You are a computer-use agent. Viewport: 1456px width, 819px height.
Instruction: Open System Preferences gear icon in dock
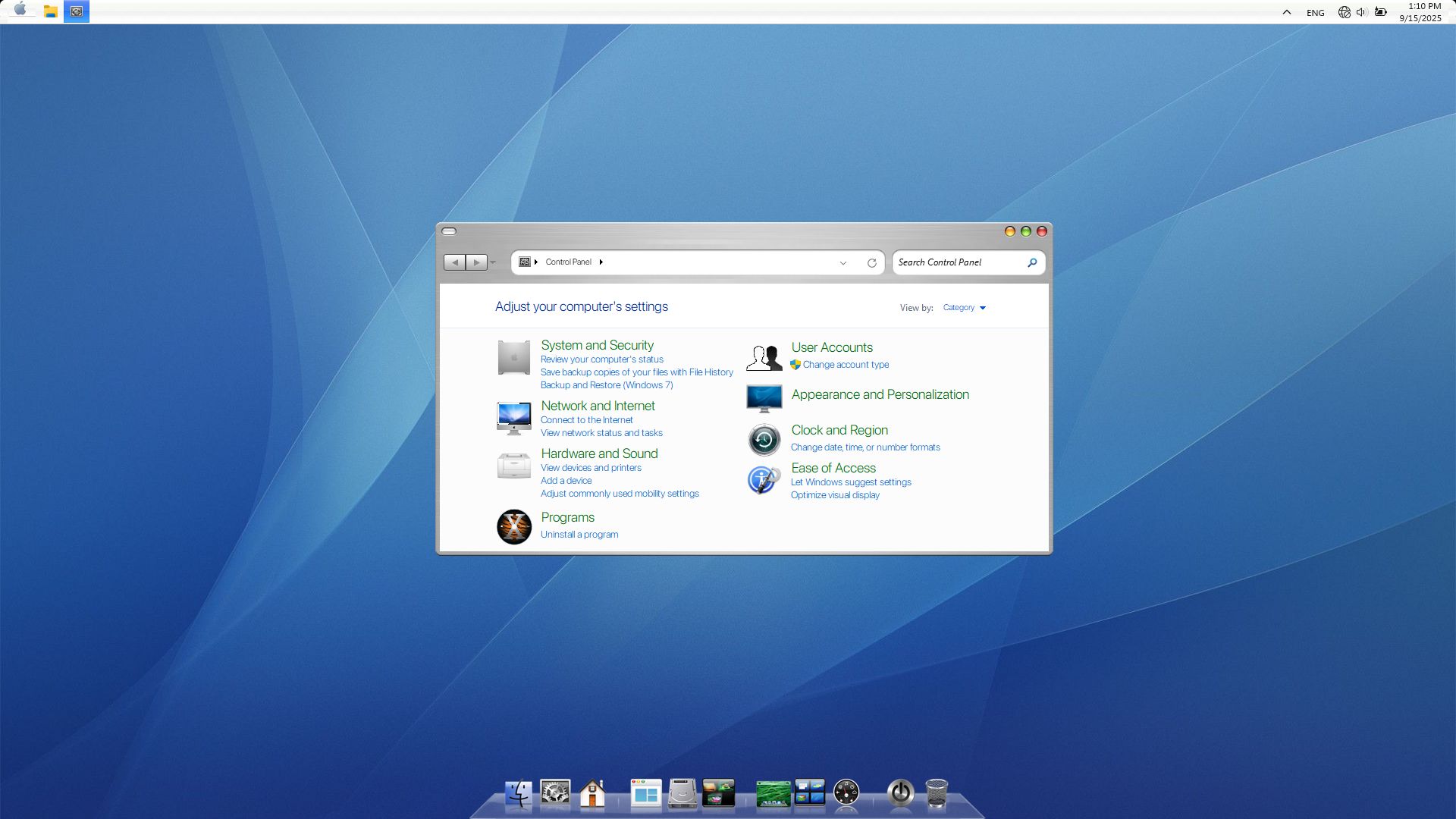click(x=555, y=794)
